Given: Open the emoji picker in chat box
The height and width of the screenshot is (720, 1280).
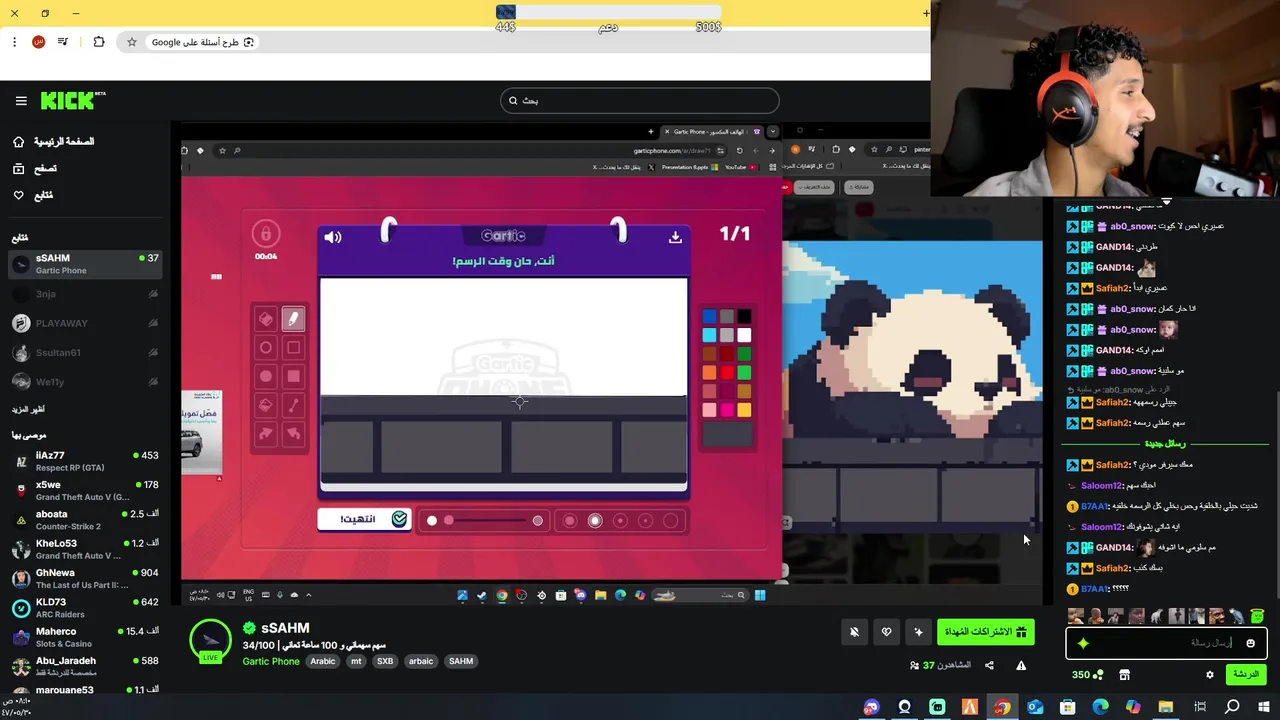Looking at the screenshot, I should pos(1250,643).
